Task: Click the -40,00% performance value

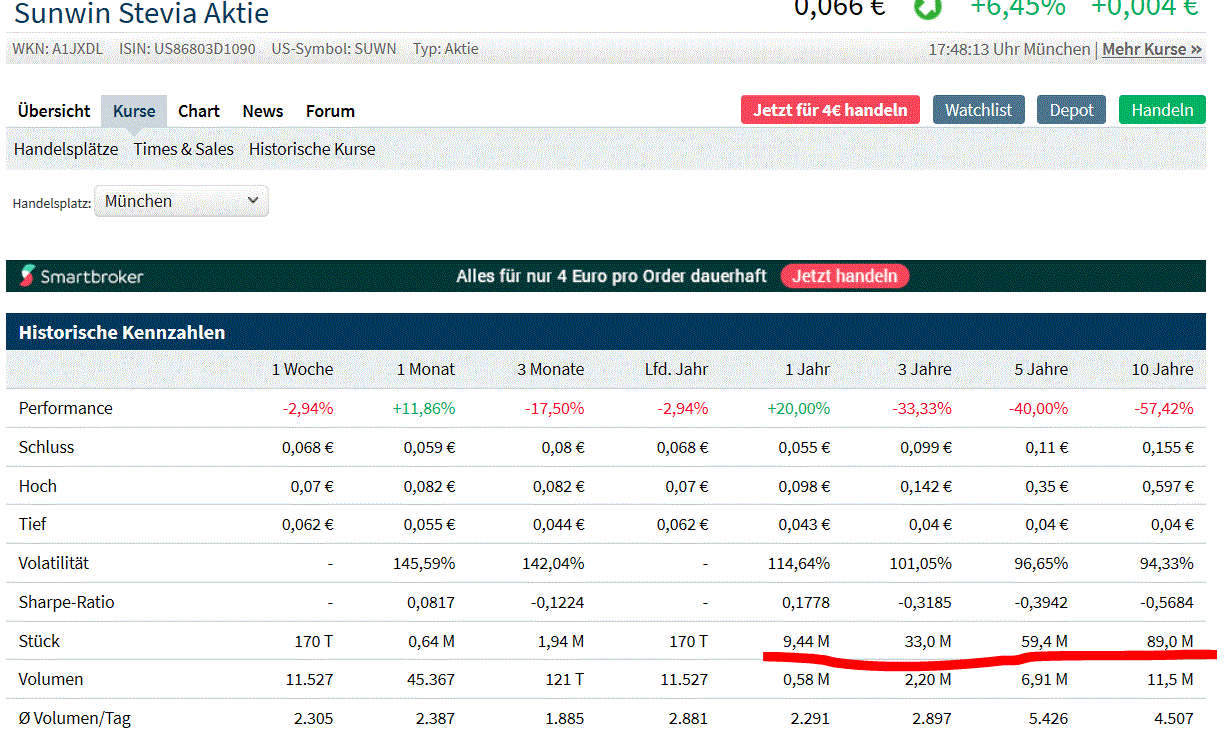Action: pos(1037,408)
